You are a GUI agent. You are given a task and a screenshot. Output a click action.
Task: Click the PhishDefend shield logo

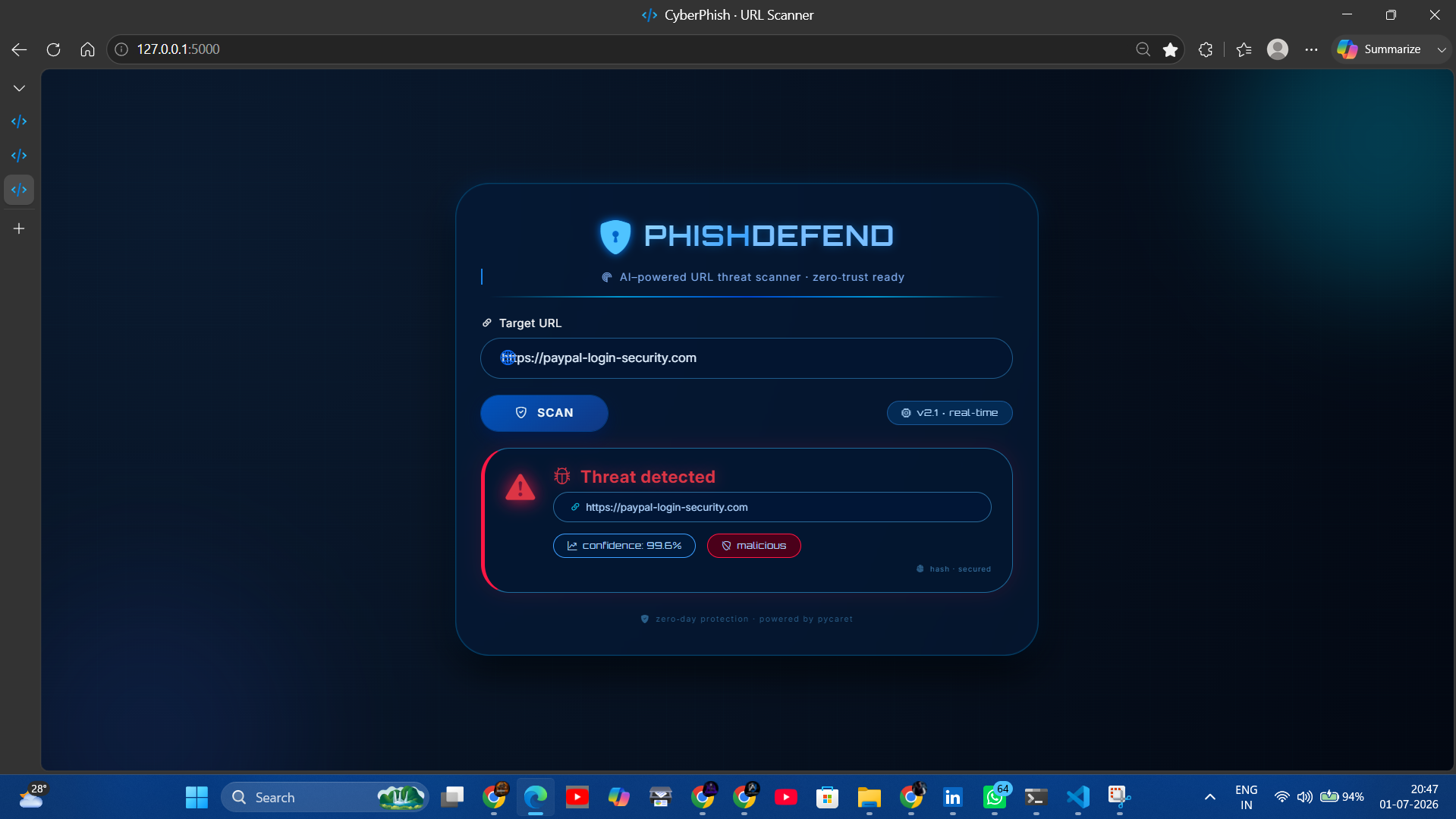615,236
